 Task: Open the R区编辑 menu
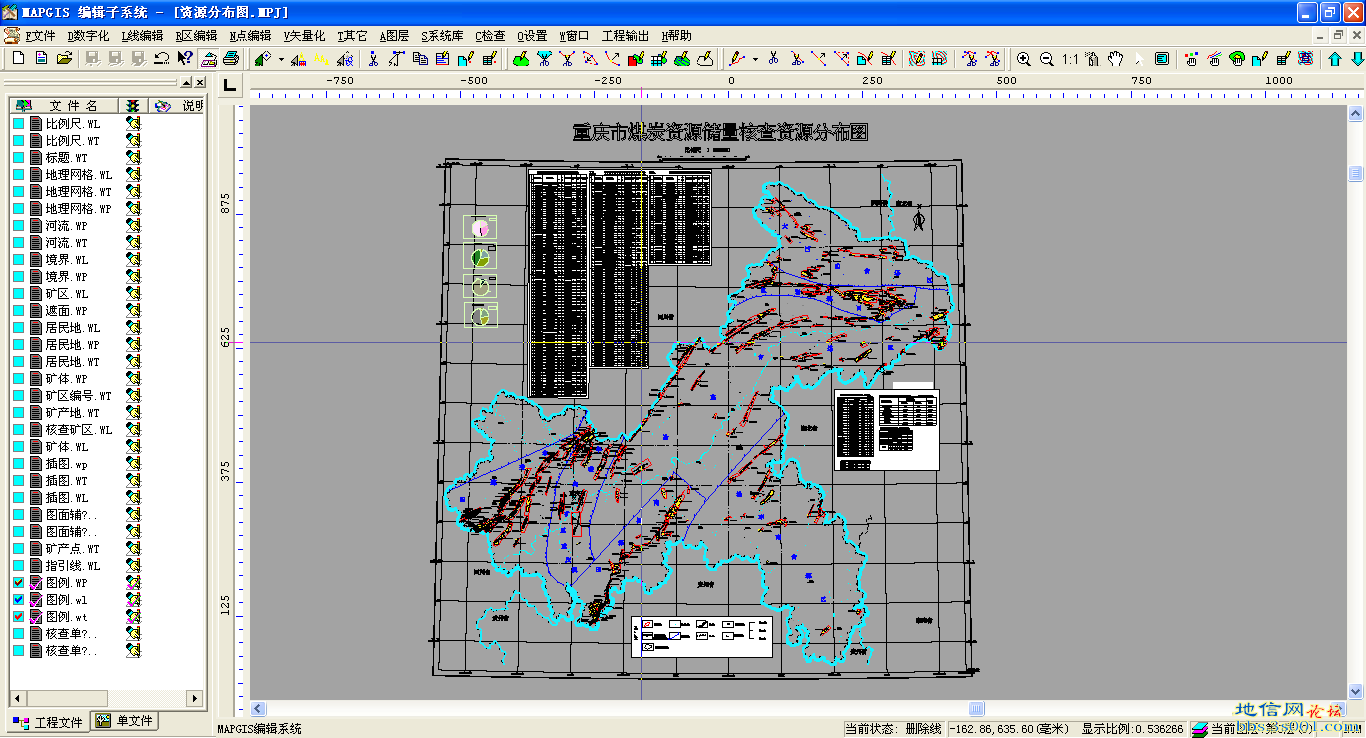coord(197,35)
